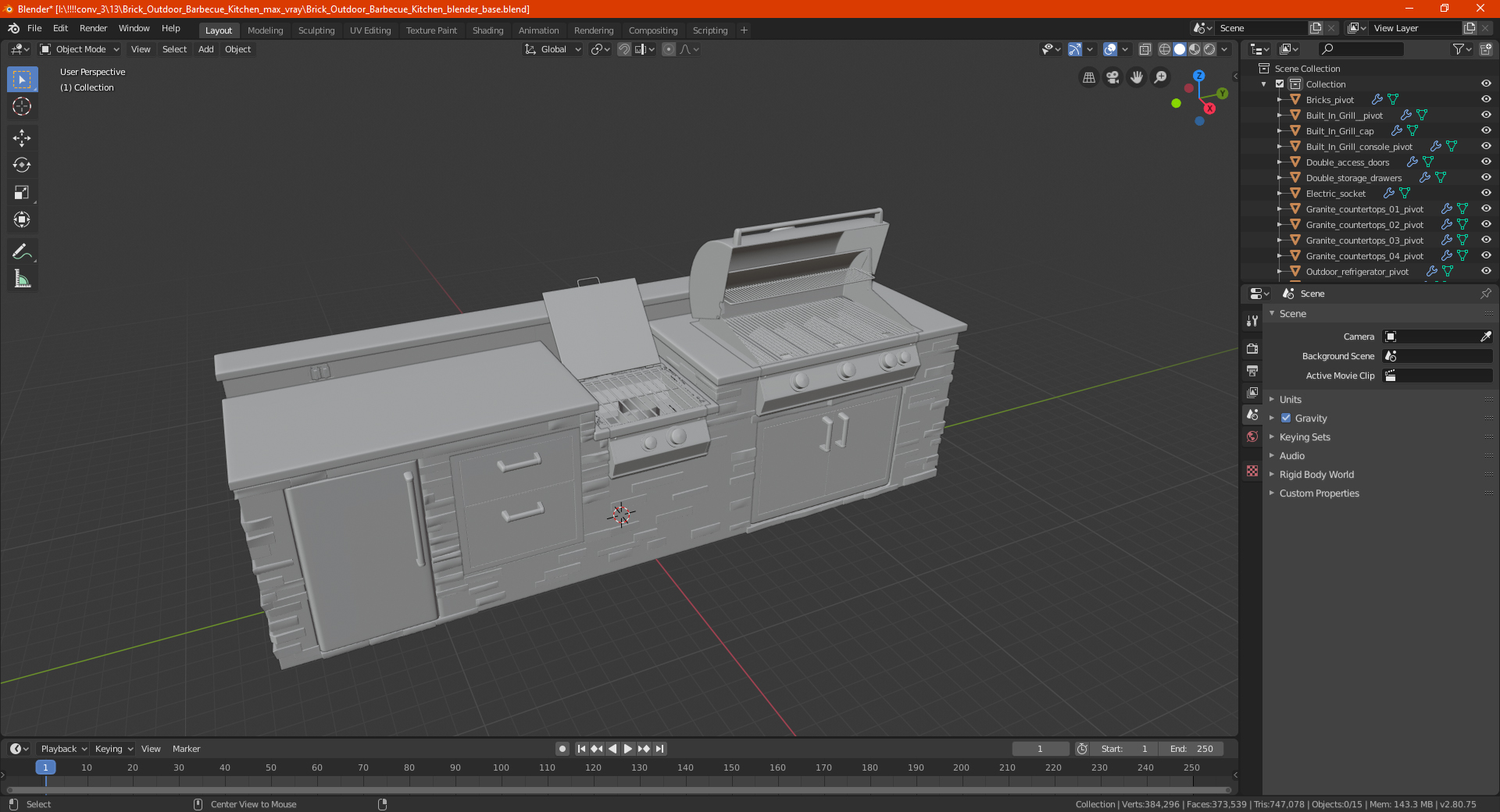Jump to timeline end frame
Viewport: 1500px width, 812px height.
tap(659, 749)
